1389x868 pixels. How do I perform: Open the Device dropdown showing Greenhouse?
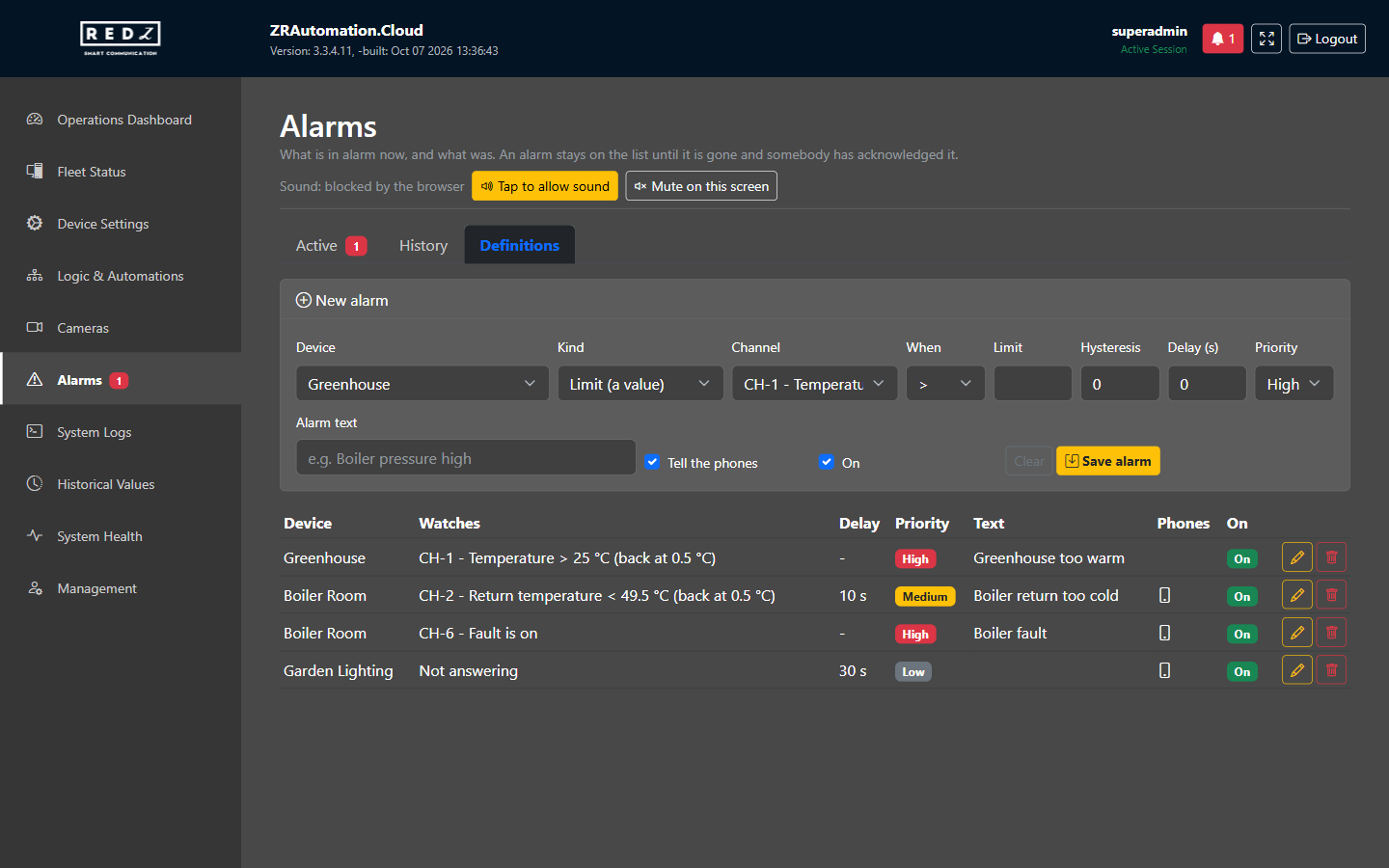click(422, 384)
